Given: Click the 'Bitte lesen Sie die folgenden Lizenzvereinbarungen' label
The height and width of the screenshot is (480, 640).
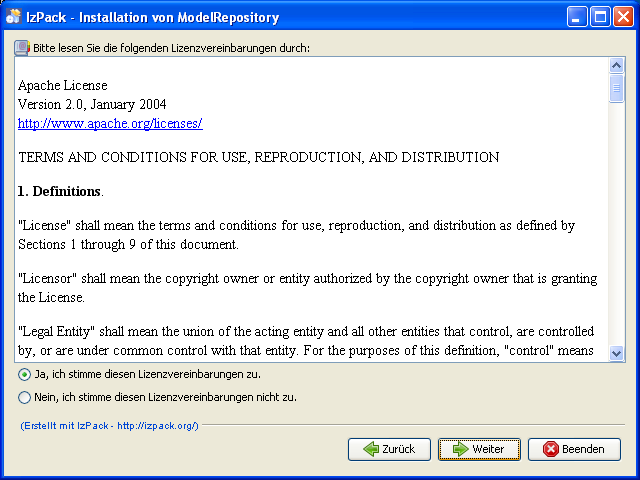Looking at the screenshot, I should point(171,48).
